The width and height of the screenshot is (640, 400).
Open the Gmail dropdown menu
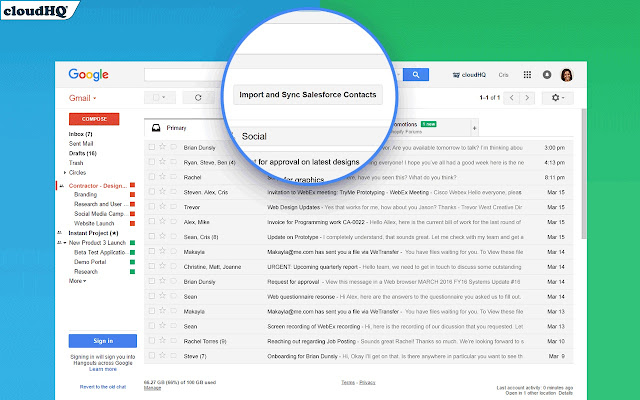click(82, 98)
